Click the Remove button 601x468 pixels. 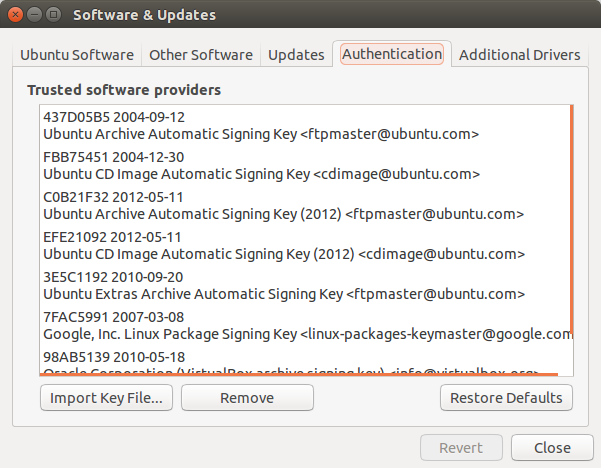click(x=247, y=398)
